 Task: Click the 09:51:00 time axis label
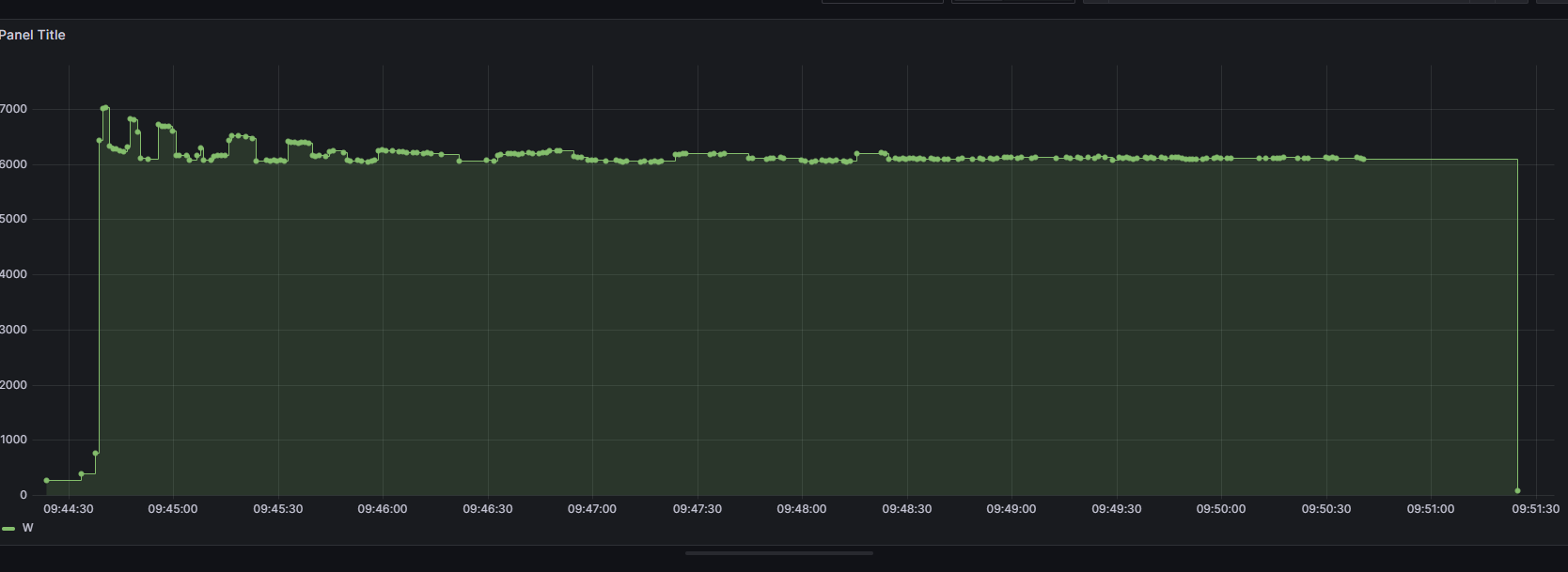(1431, 509)
